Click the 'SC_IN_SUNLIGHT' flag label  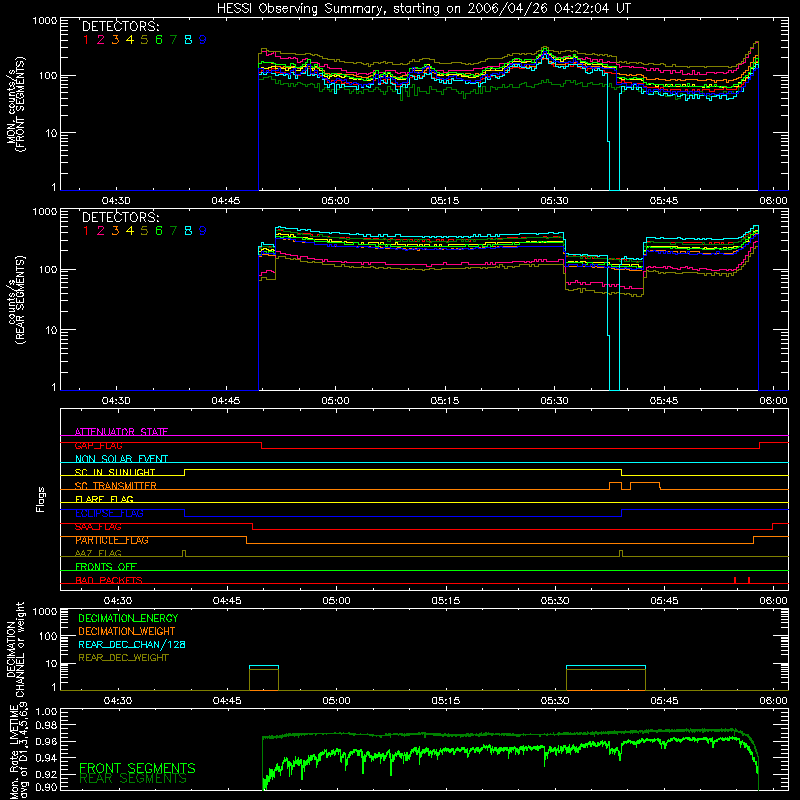[115, 472]
